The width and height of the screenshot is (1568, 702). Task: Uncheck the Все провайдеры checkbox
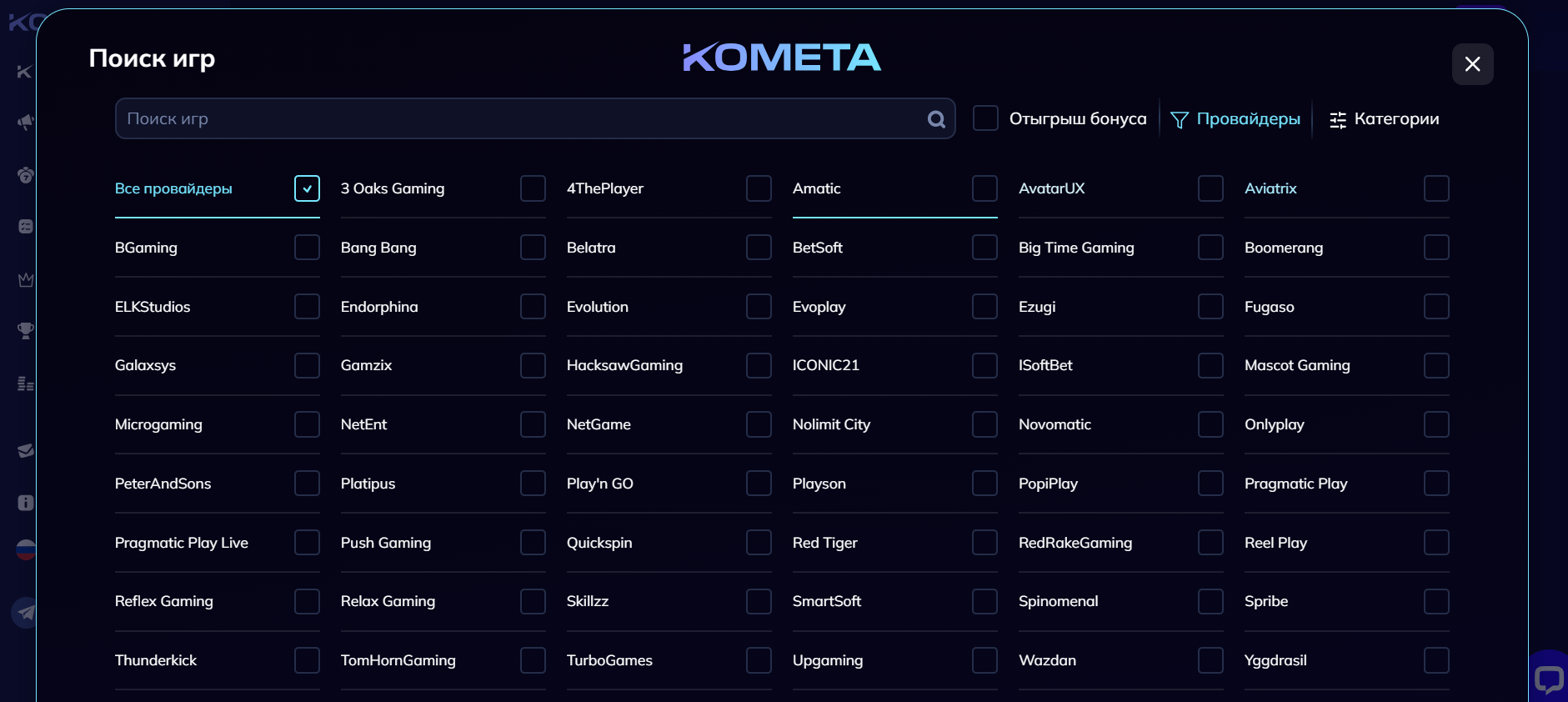click(307, 188)
